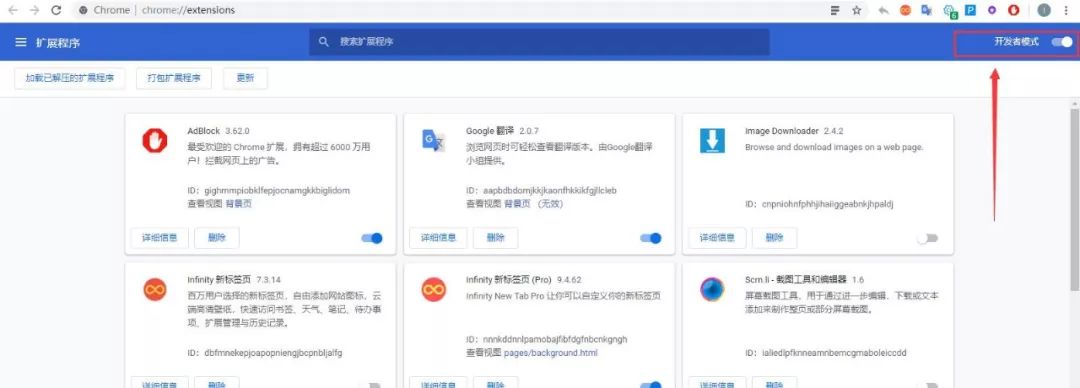Click the Image Downloader 2.4.2 title
Image resolution: width=1080 pixels, height=388 pixels.
tap(794, 130)
